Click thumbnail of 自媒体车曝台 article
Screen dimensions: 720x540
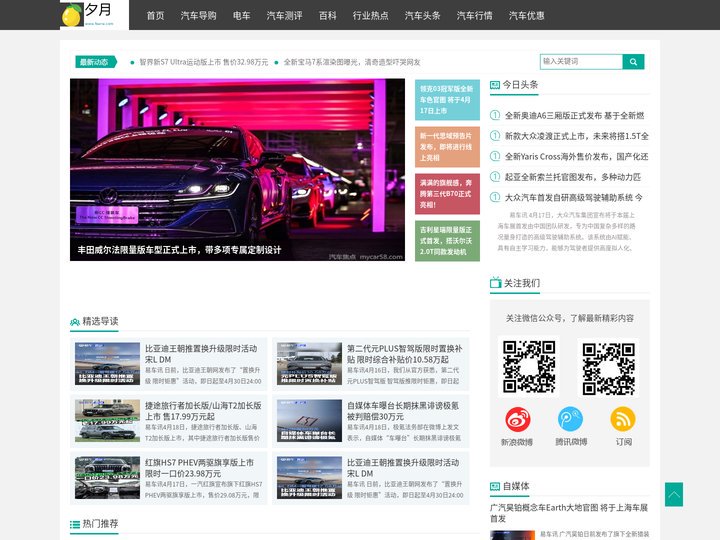309,421
